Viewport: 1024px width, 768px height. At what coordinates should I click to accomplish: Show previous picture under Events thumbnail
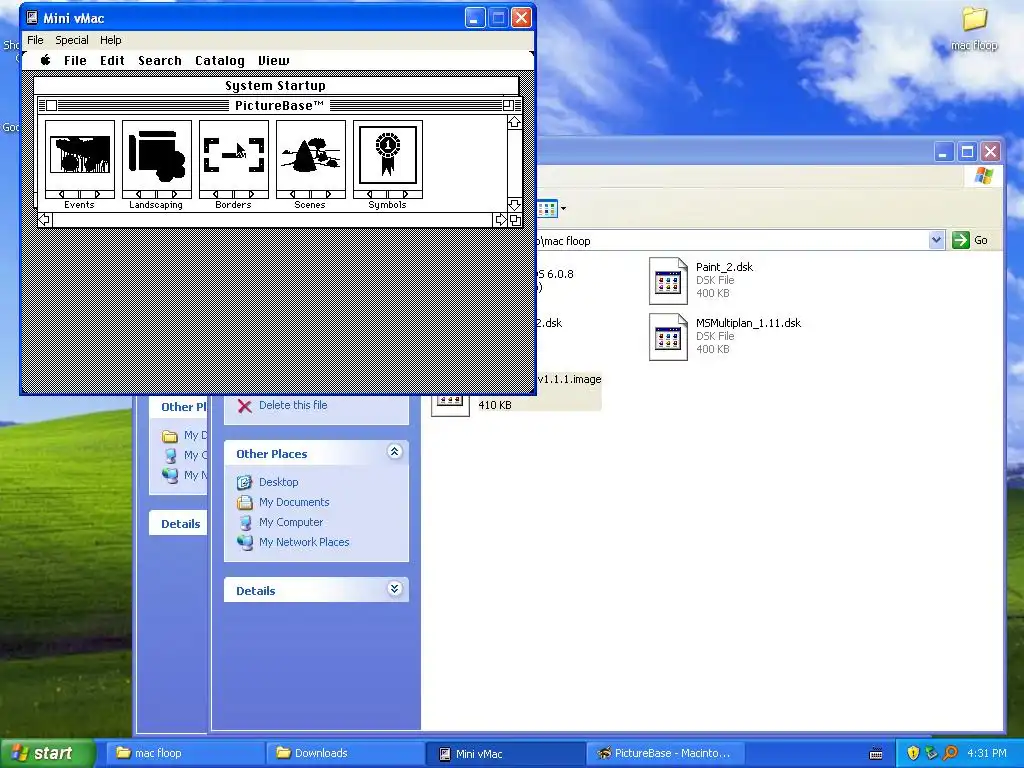pos(61,195)
